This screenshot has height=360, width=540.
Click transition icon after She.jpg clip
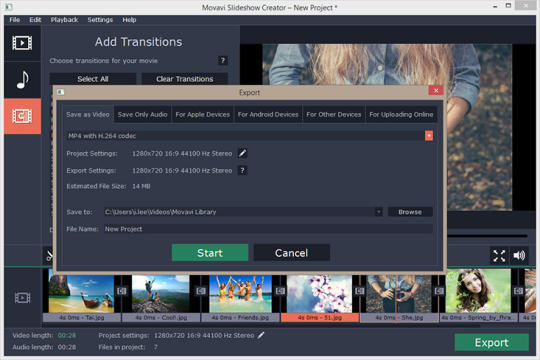[439, 291]
